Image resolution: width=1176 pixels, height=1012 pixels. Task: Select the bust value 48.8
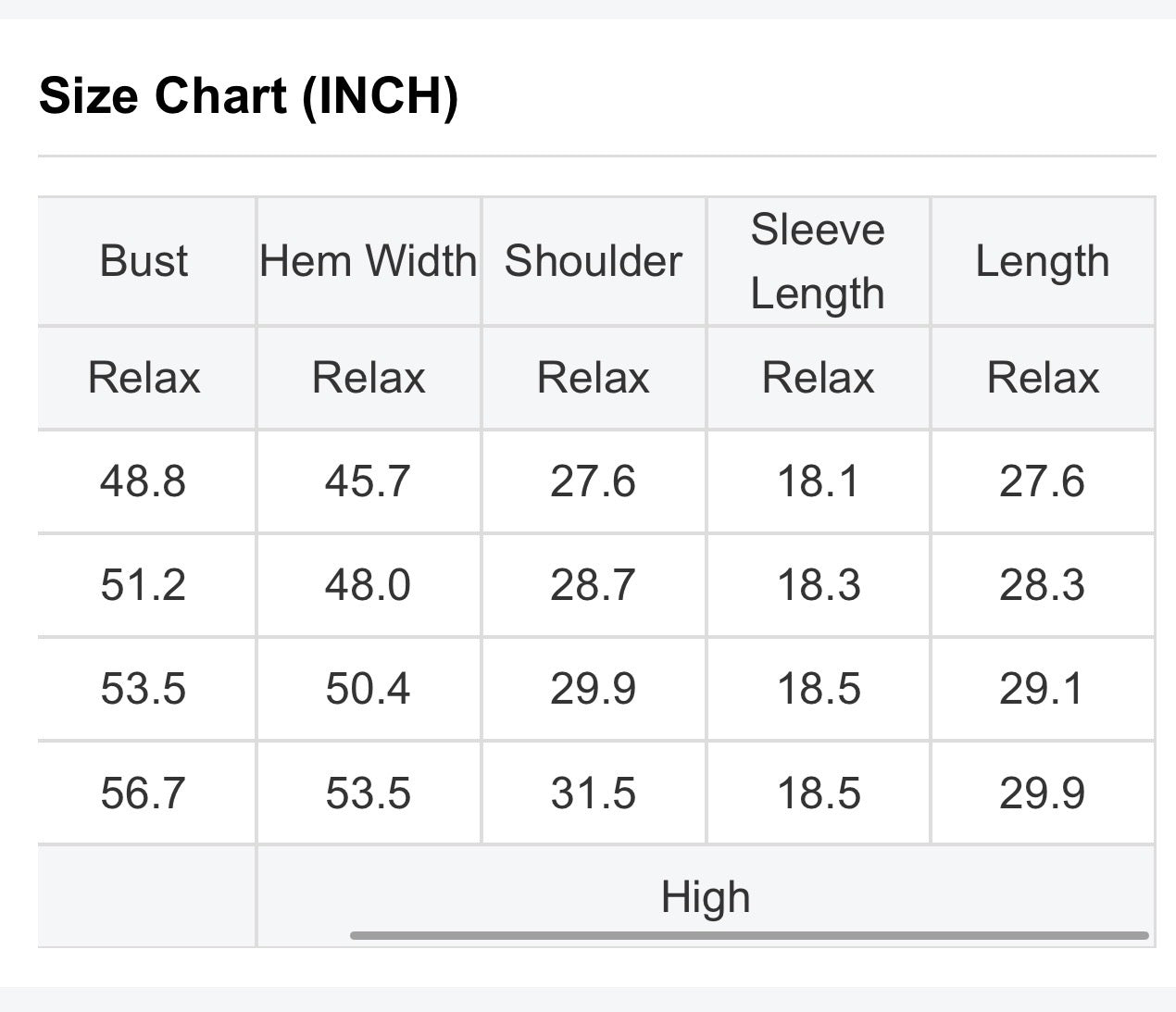pos(144,481)
